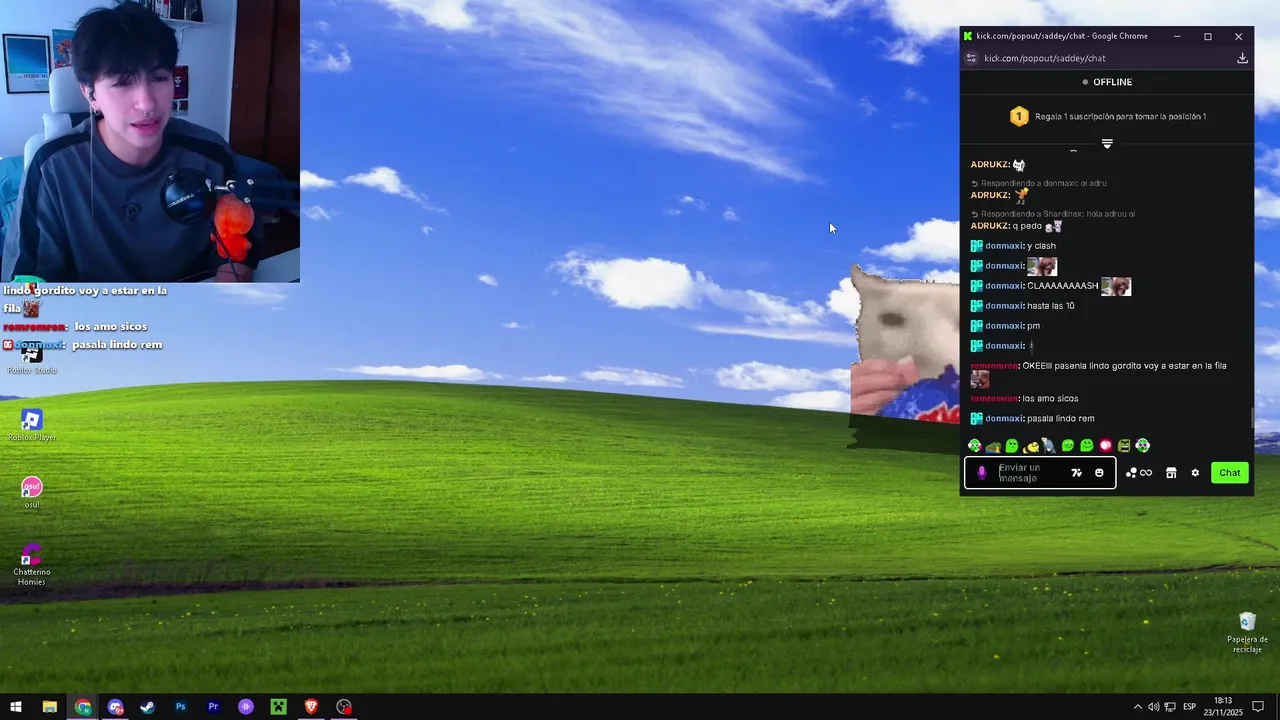Click the purple microphone icon in chat input
1280x720 pixels.
click(982, 473)
